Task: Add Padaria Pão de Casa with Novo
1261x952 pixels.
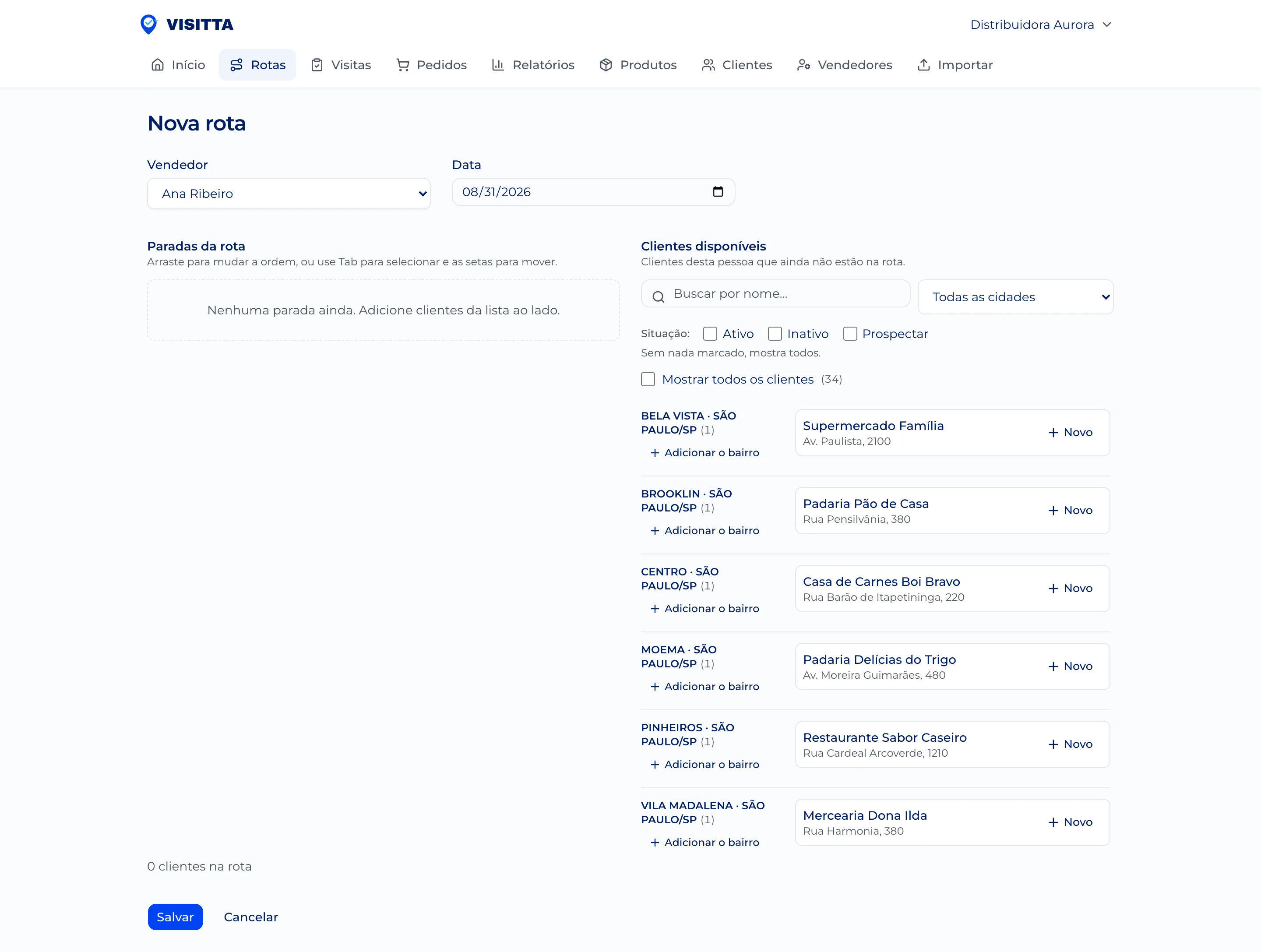Action: [x=1070, y=511]
